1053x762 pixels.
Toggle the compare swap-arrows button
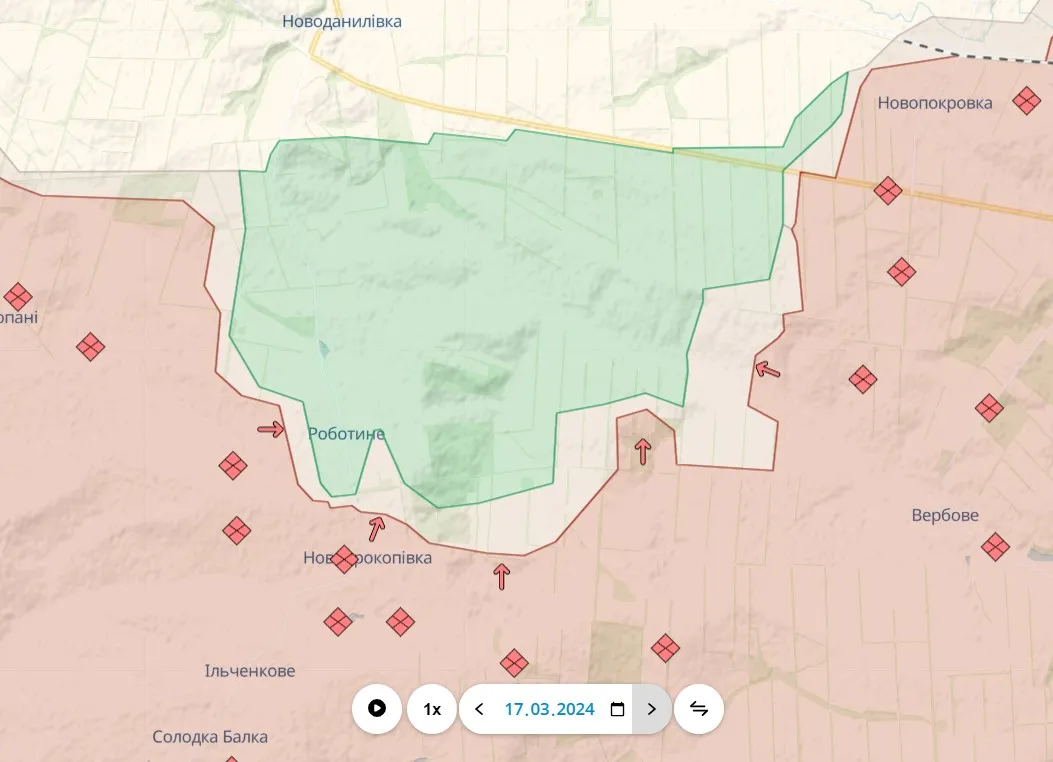click(x=699, y=709)
